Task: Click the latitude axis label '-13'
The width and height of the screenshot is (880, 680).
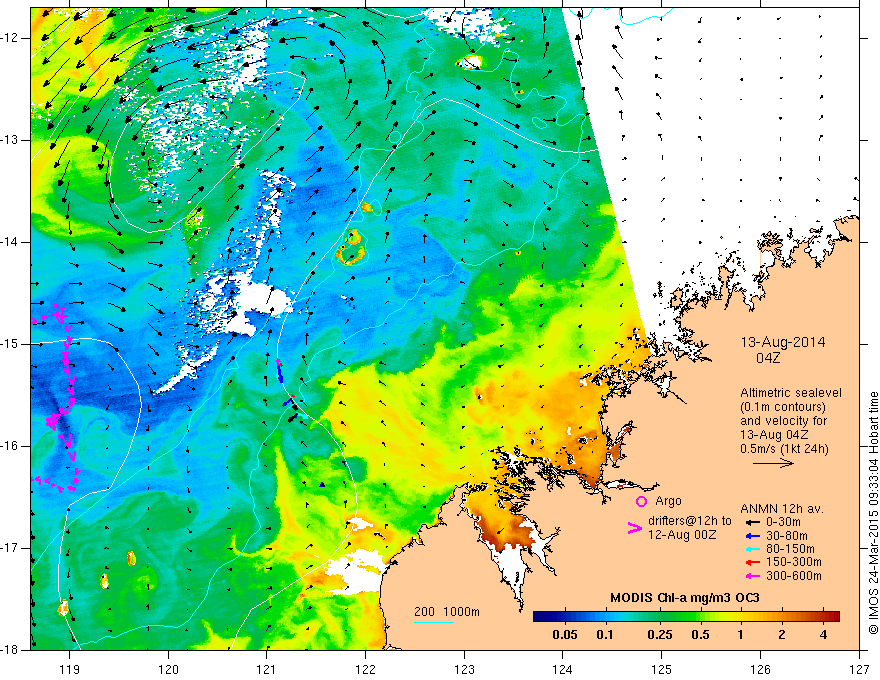Action: click(11, 140)
